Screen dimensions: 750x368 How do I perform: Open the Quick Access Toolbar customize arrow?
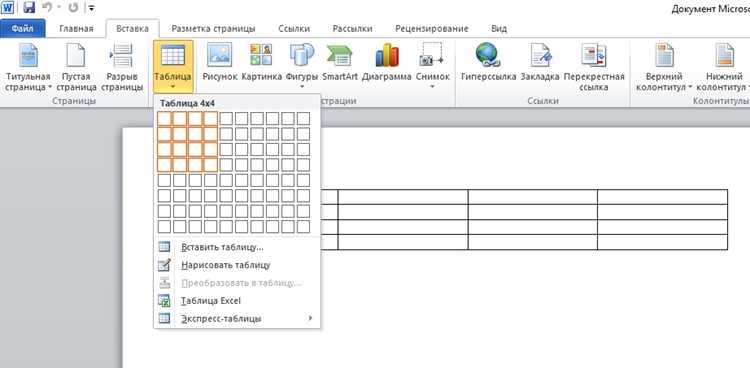(x=91, y=8)
